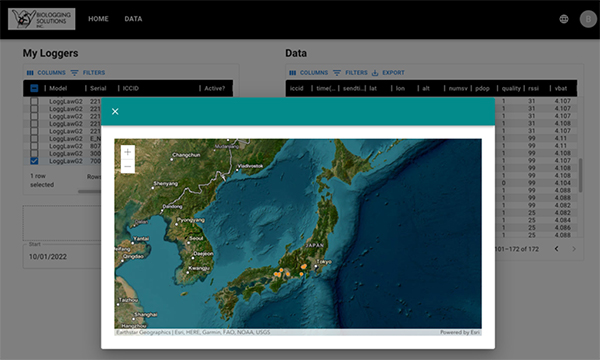The image size is (600, 360).
Task: Click the 'Powered by Esri' attribution link
Action: [460, 332]
